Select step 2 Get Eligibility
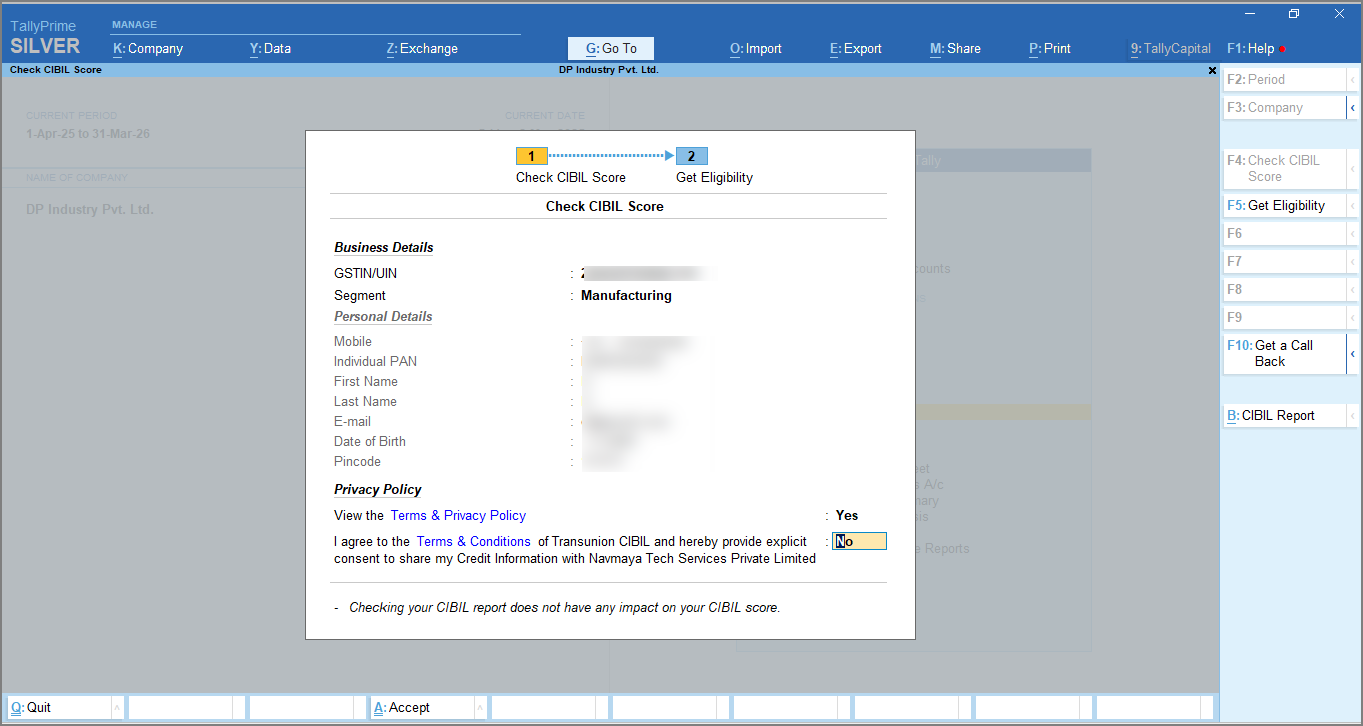Viewport: 1363px width, 726px height. point(692,156)
